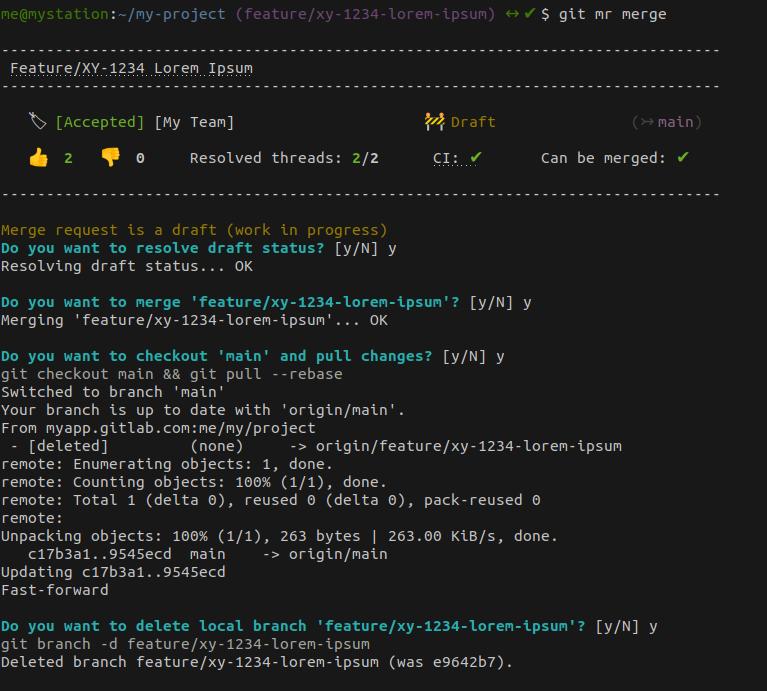This screenshot has height=691, width=767.
Task: Click the downvote count 0
Action: tap(140, 158)
